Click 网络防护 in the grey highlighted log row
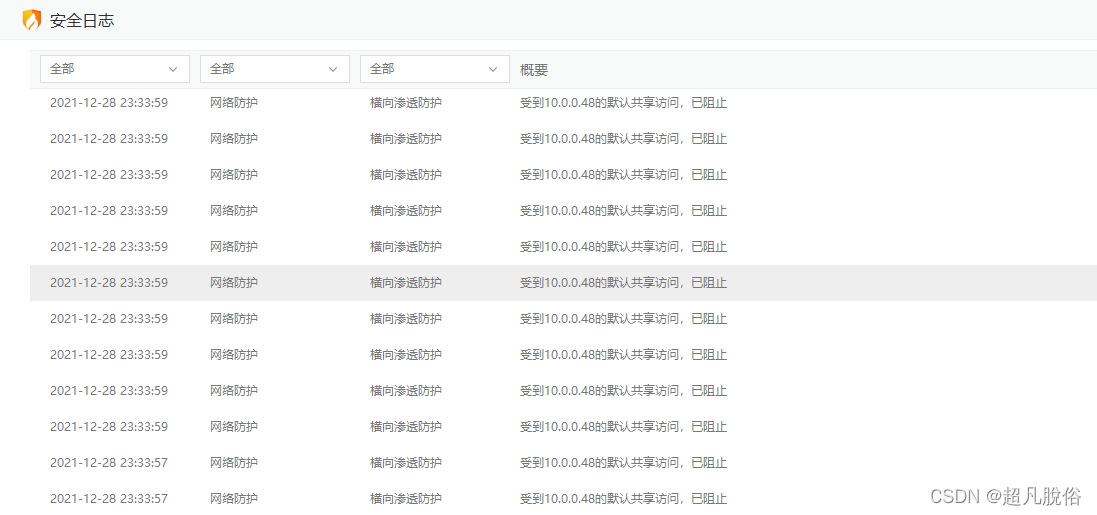 click(234, 283)
